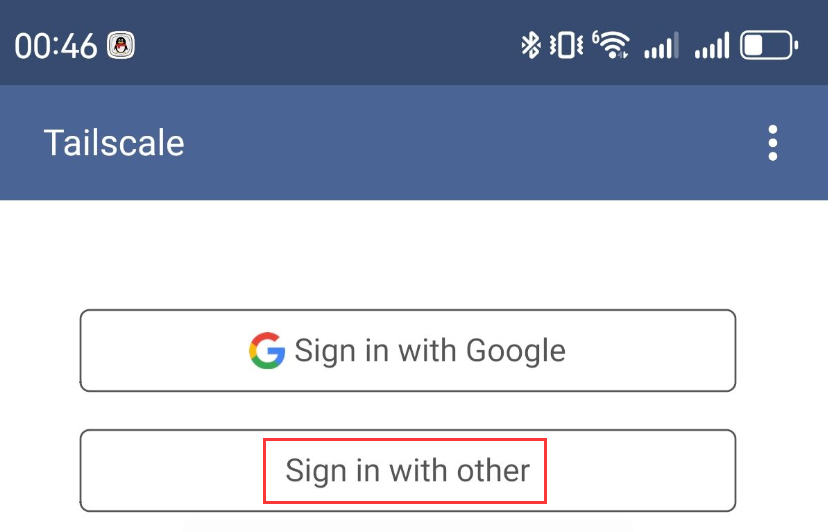
Task: Open the three-dot overflow menu
Action: point(773,143)
